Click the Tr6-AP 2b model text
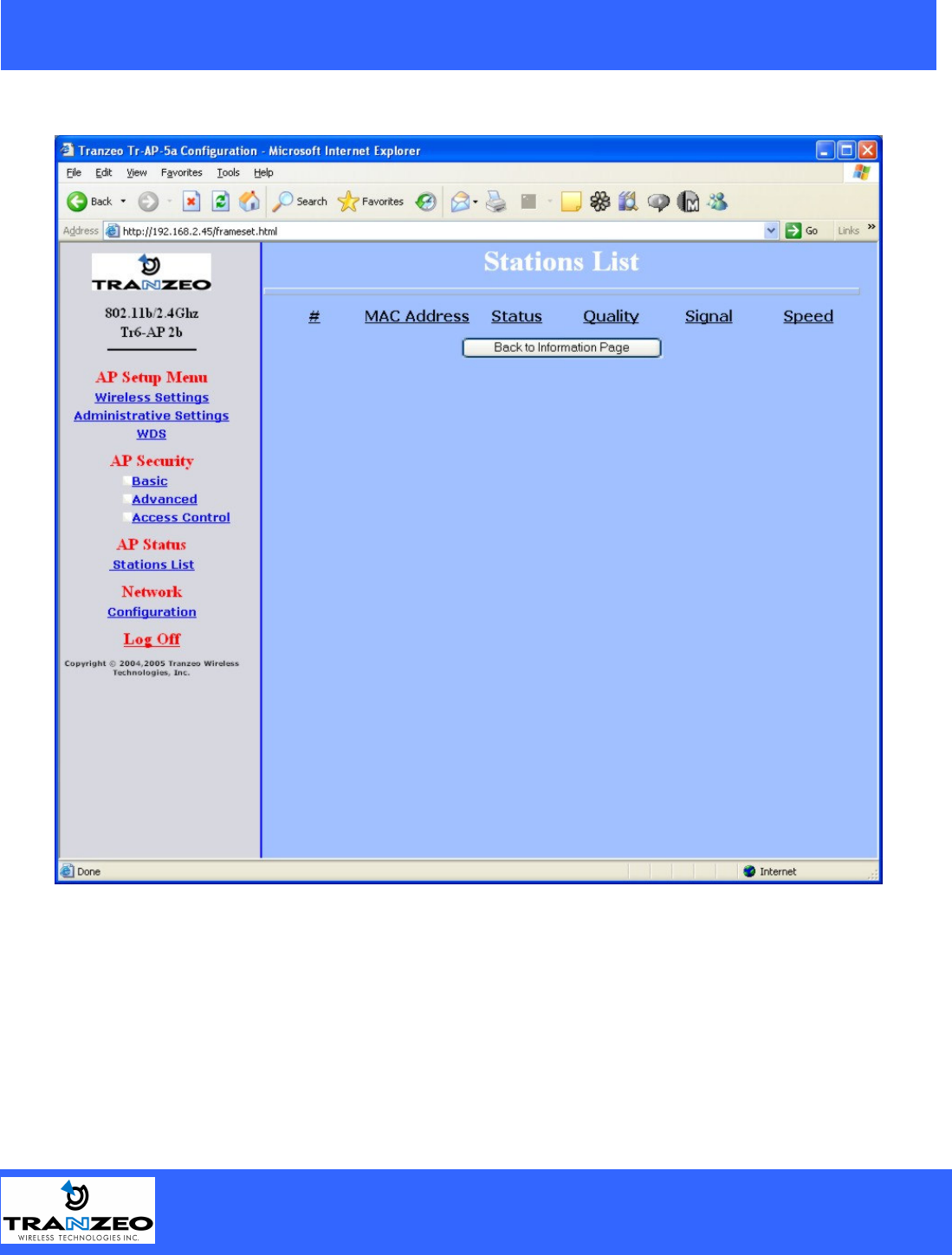 (152, 333)
